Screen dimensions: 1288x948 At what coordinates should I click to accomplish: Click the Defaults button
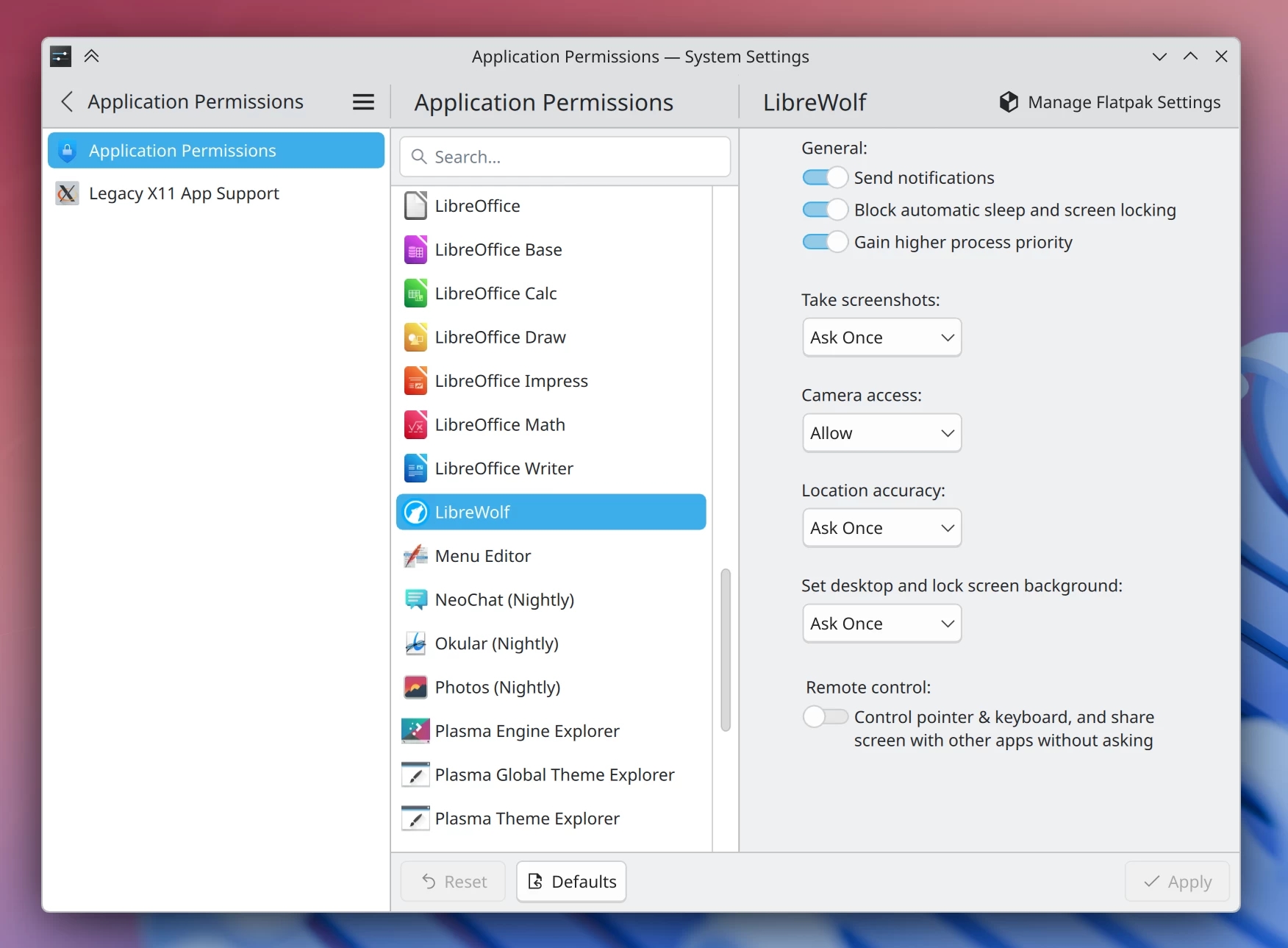click(x=571, y=881)
